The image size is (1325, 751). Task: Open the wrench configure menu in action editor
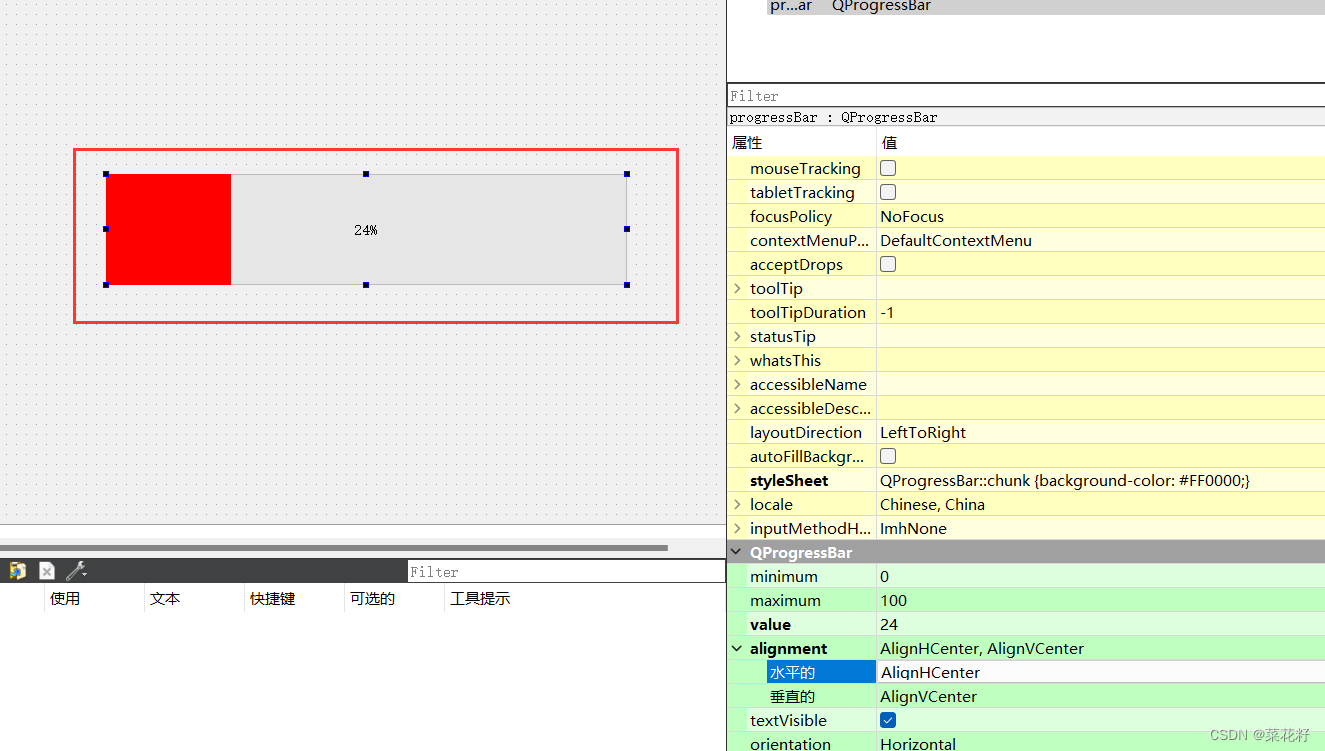76,570
